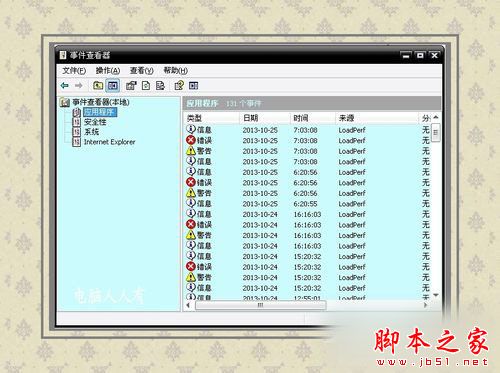Click the 警告 icon at 7:03:08
The image size is (500, 373).
[x=191, y=151]
